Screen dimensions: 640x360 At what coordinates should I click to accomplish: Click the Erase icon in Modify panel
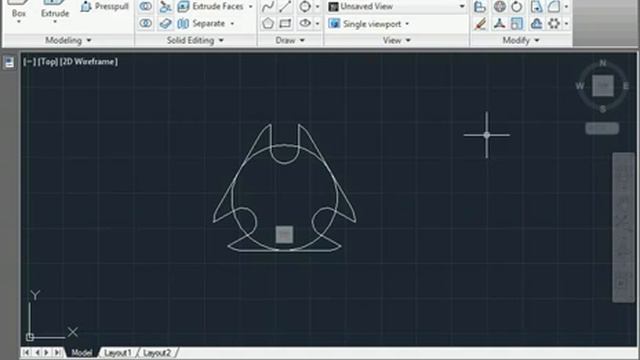pos(480,24)
